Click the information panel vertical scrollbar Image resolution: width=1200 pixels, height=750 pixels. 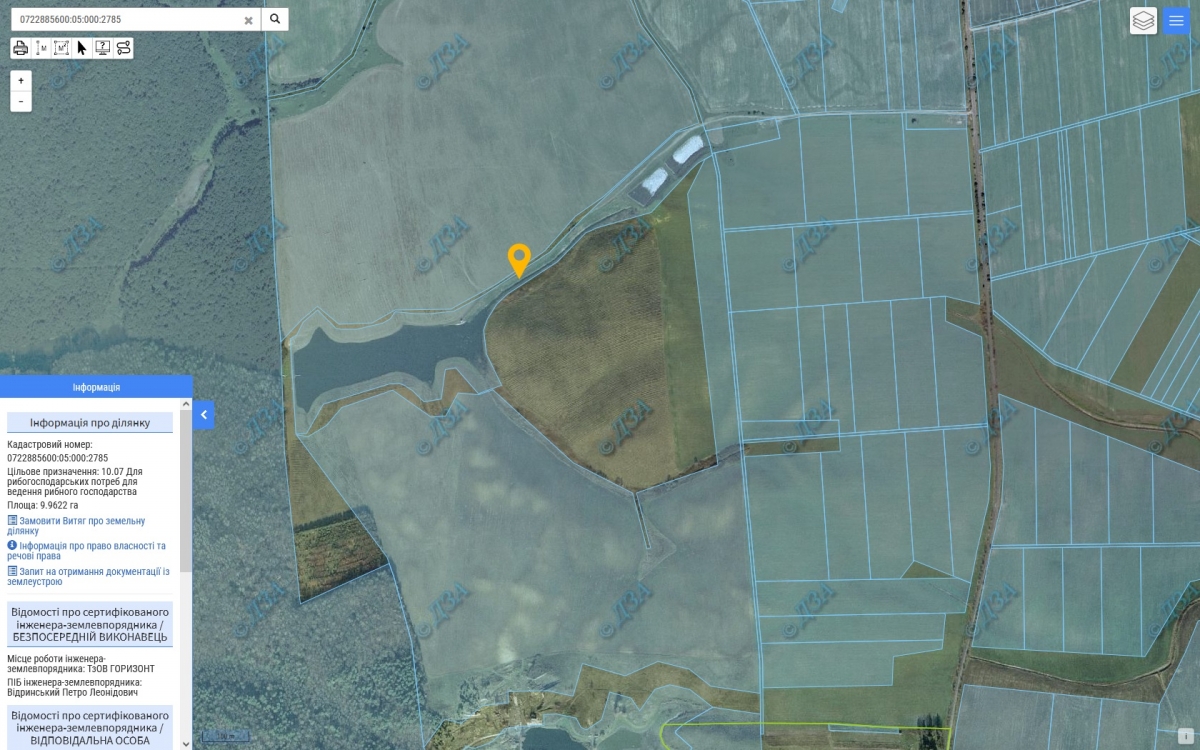point(185,574)
